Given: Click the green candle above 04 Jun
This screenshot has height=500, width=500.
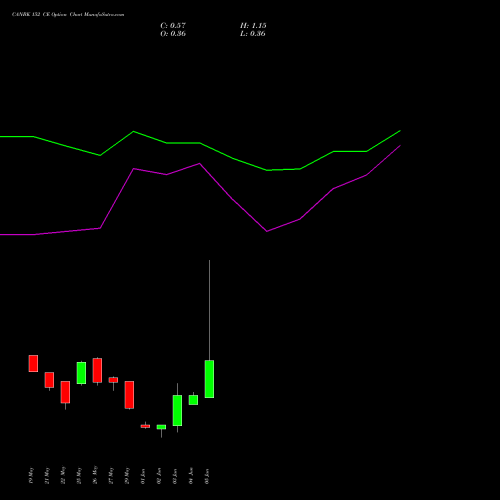Looking at the screenshot, I should [x=193, y=400].
